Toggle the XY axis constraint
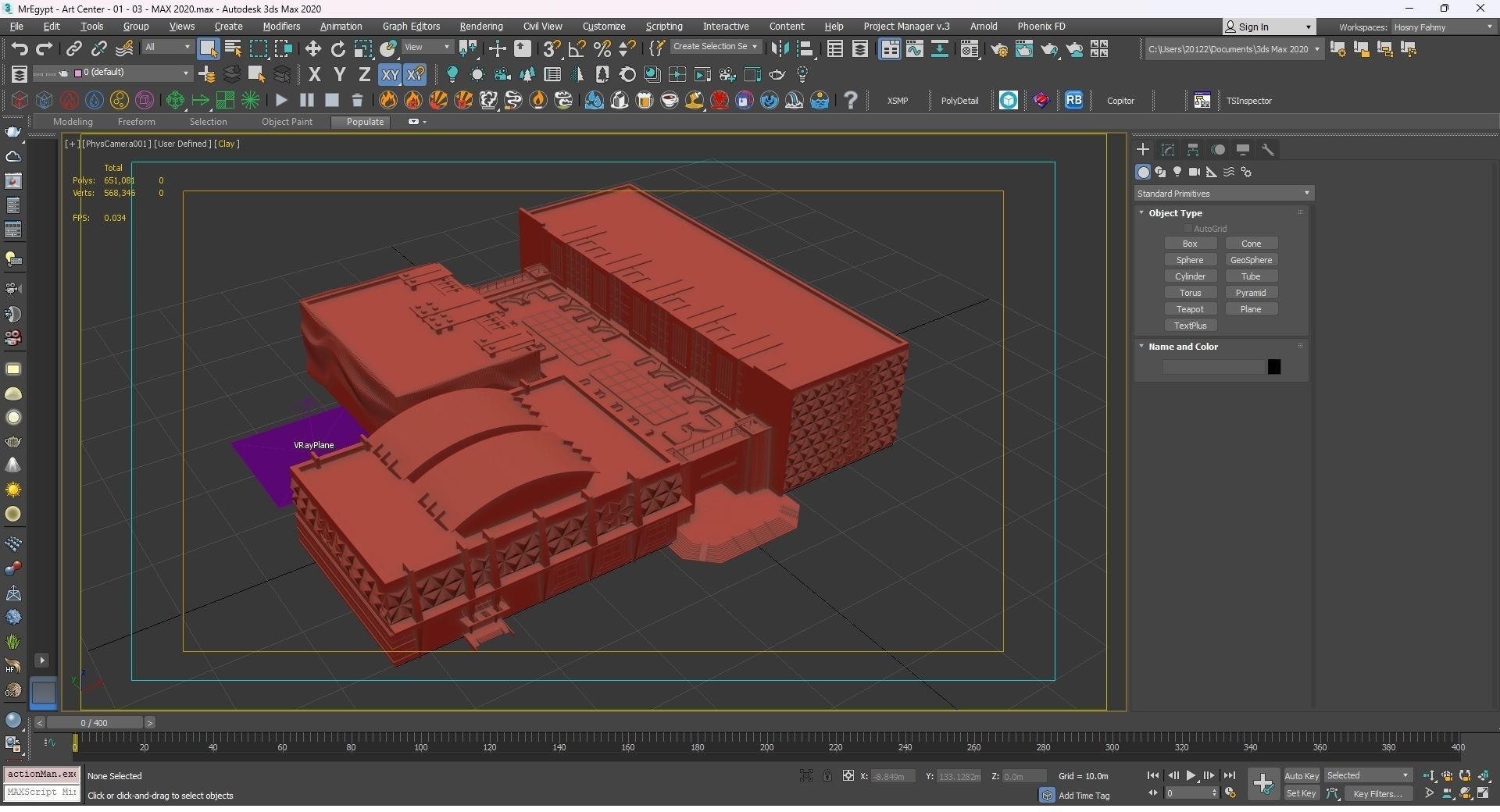The width and height of the screenshot is (1500, 812). 389,75
